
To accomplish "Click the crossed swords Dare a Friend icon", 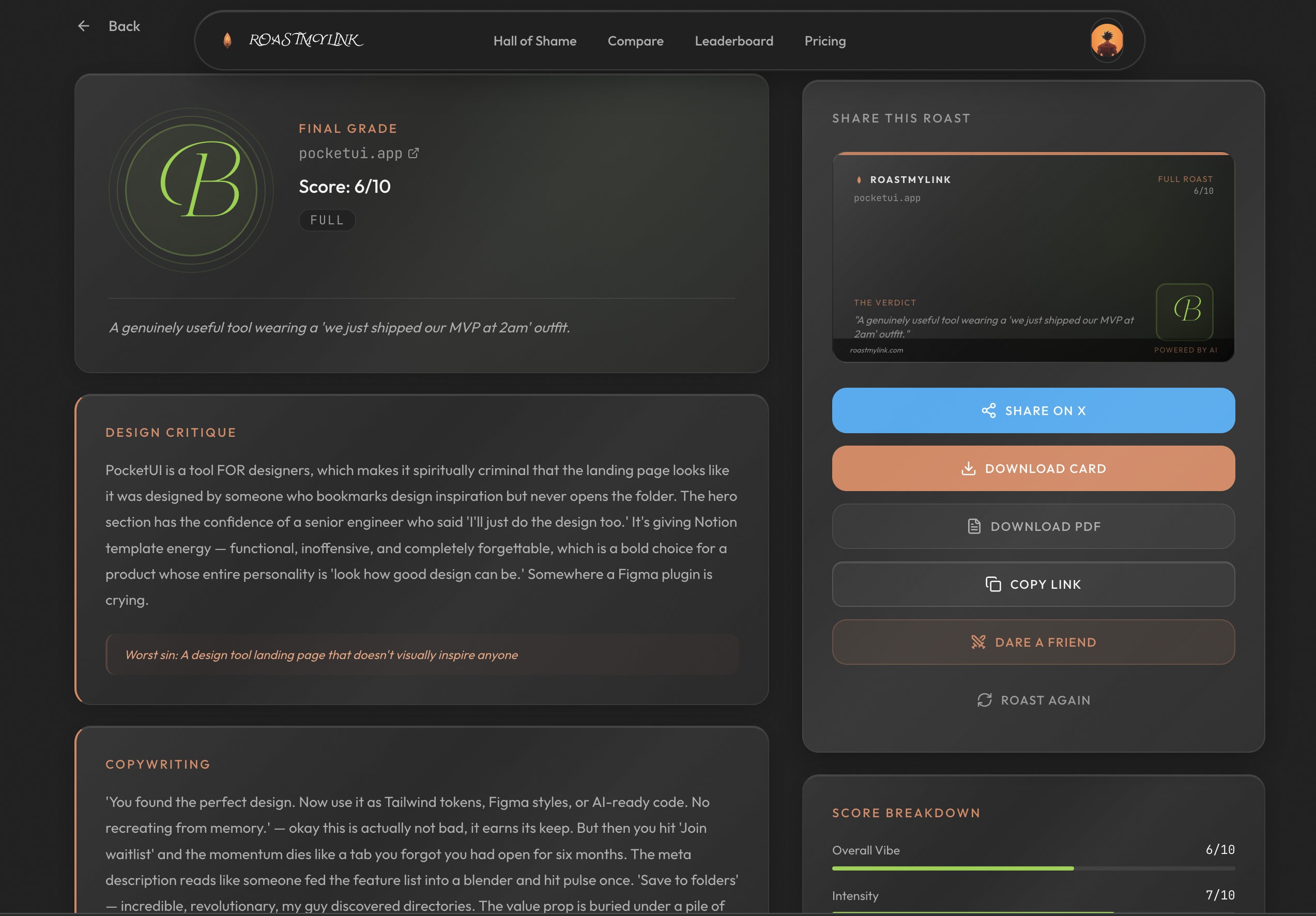I will click(x=978, y=642).
